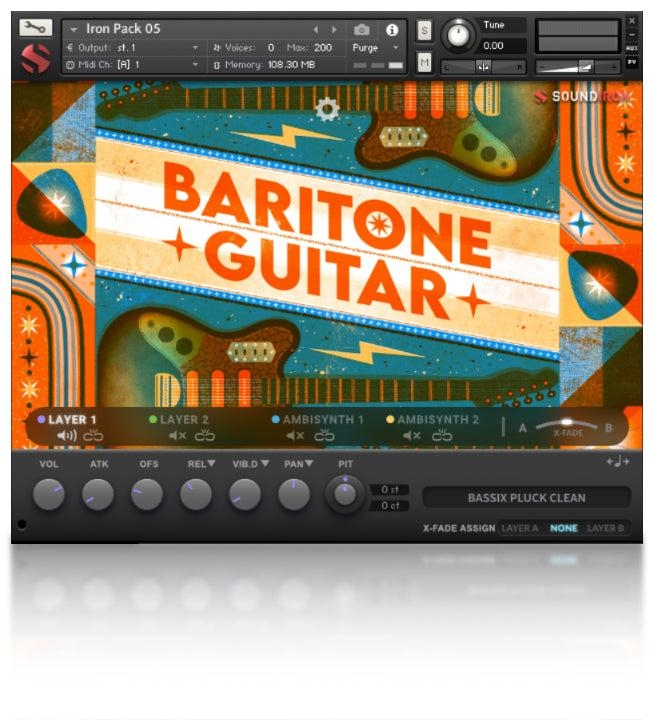The height and width of the screenshot is (720, 654).
Task: Open the wrench settings icon
Action: [35, 28]
